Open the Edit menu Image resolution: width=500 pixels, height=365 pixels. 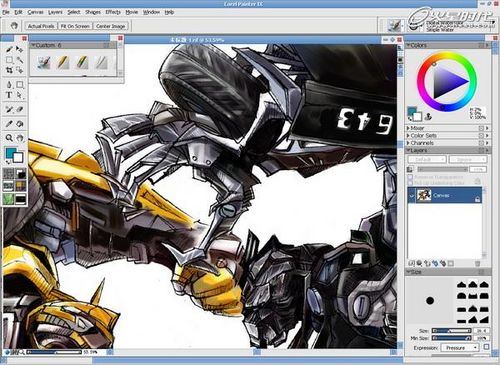point(18,12)
